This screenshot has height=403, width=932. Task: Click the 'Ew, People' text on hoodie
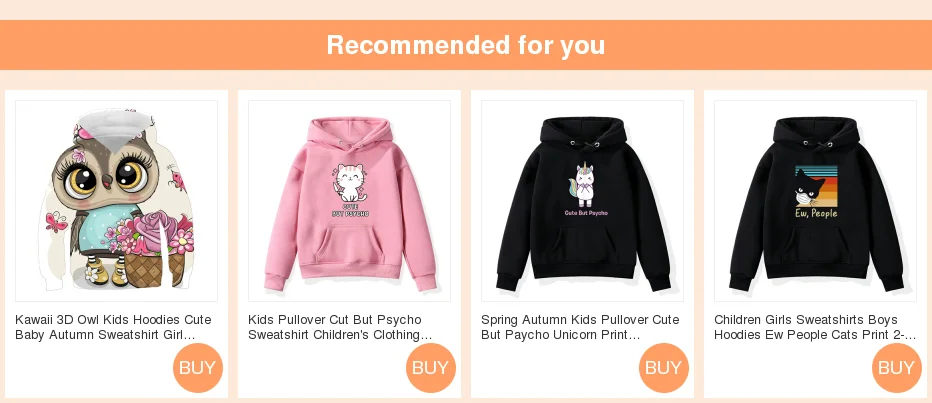816,213
